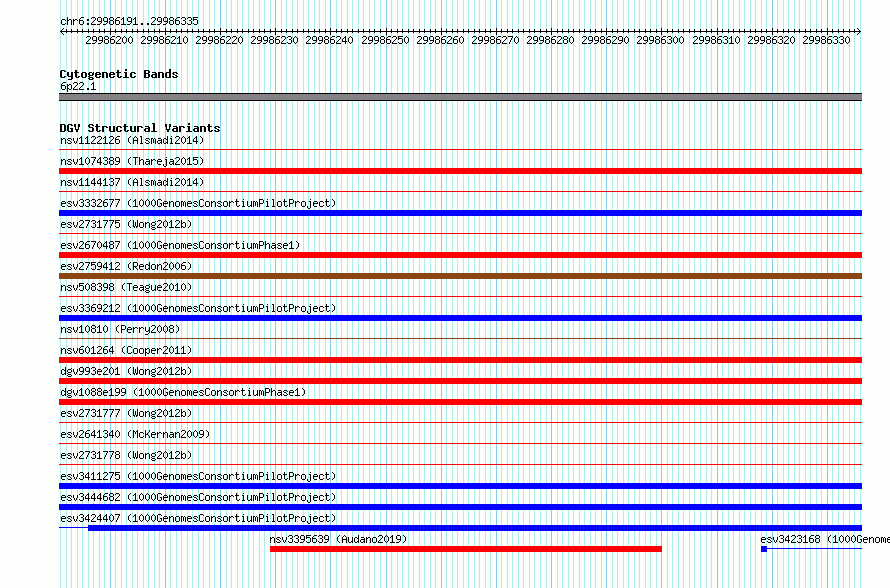The height and width of the screenshot is (588, 890).
Task: Select nsv601264 (Cooper2011) label
Action: 126,350
